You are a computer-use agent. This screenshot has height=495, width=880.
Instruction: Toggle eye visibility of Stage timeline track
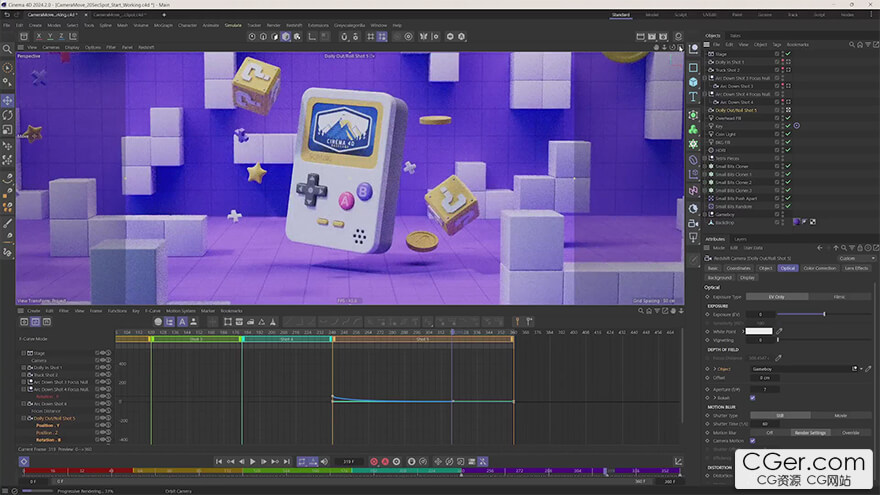(102, 353)
